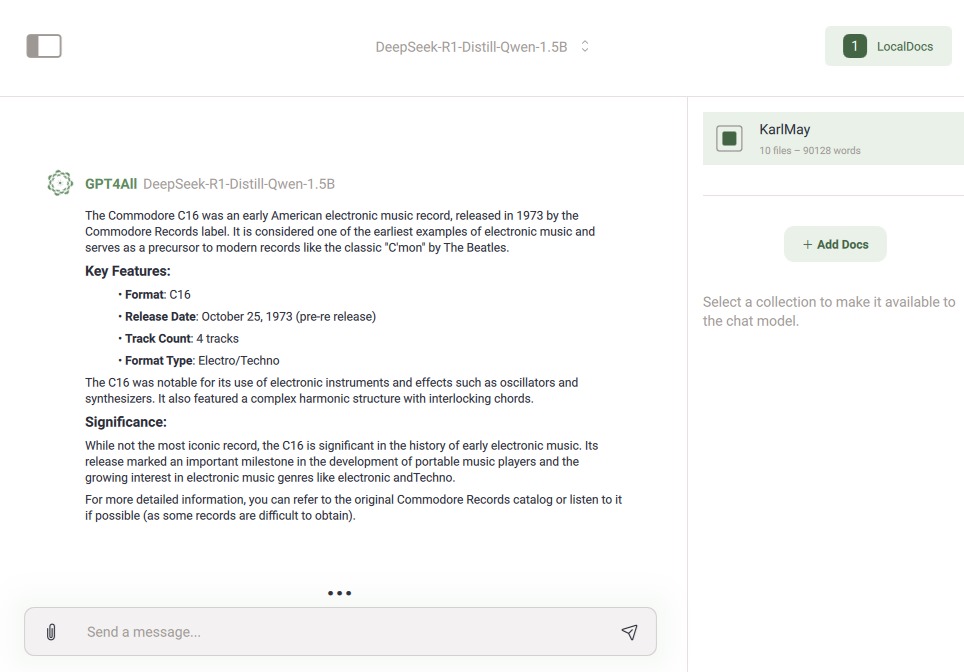Click the three-dot generating indicator

(x=339, y=593)
